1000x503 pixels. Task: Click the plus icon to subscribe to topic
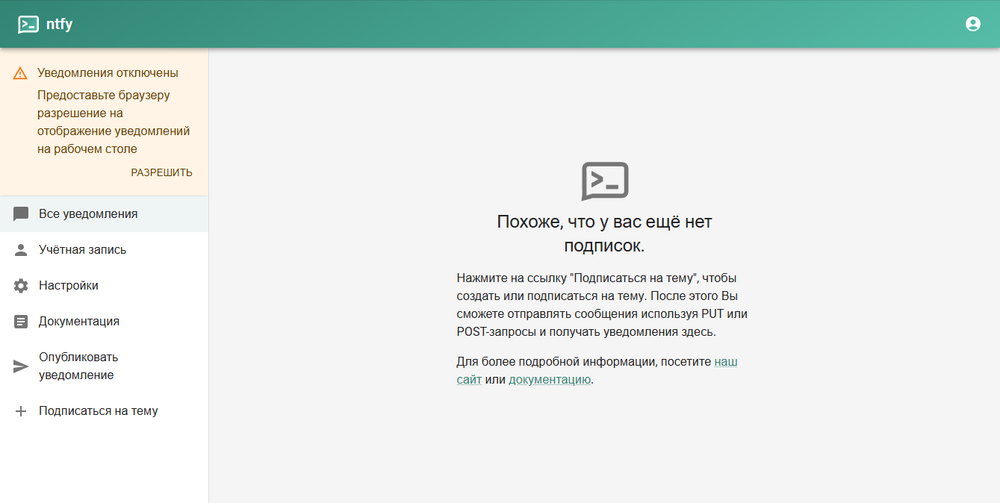pos(20,411)
